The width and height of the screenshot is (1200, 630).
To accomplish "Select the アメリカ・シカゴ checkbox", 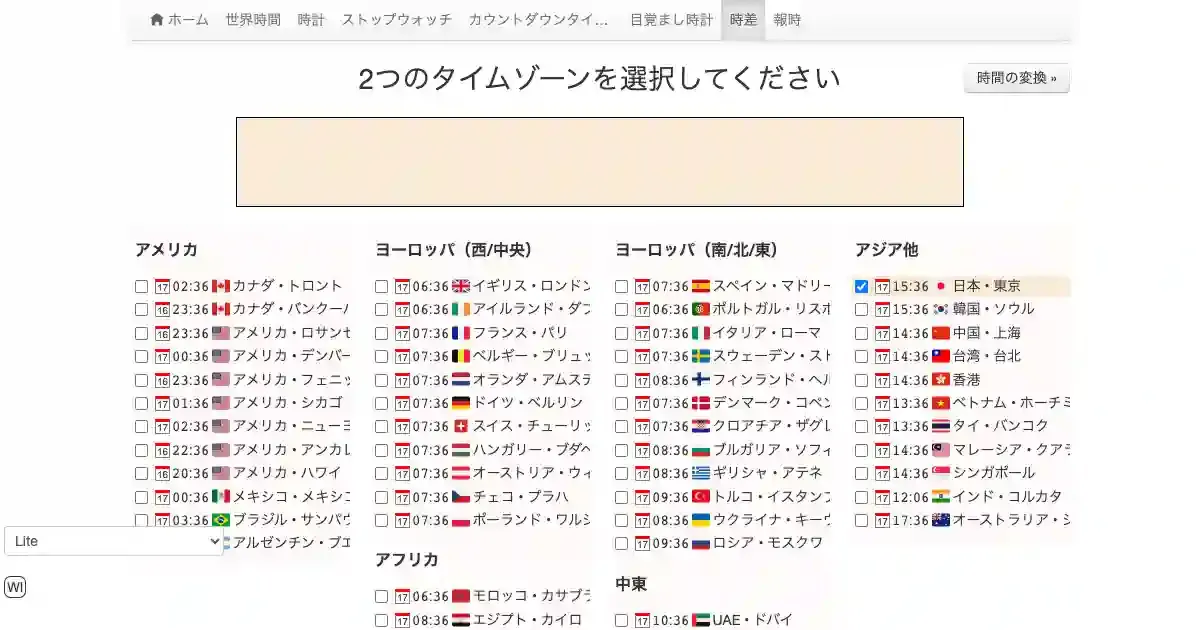I will click(x=141, y=404).
